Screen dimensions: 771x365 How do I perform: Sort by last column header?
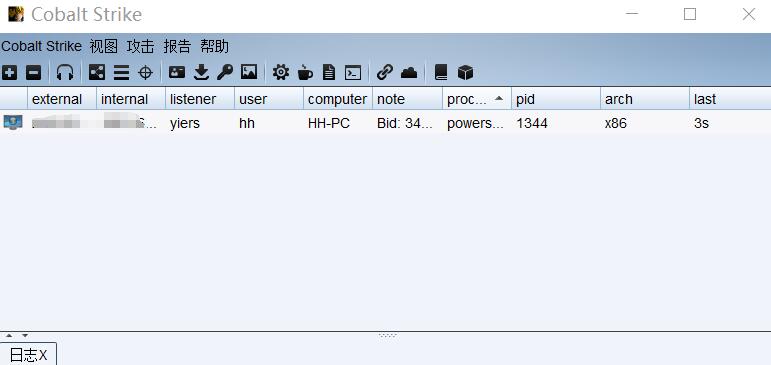tap(730, 99)
